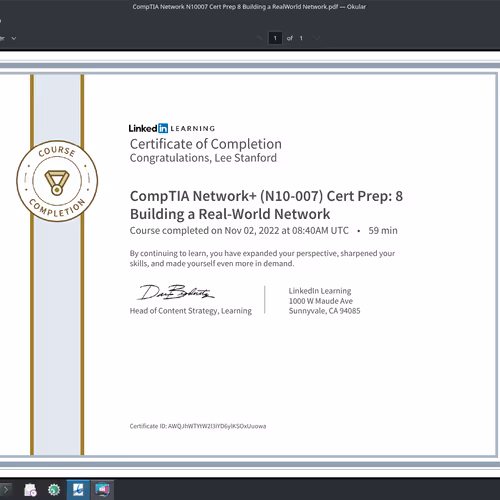The width and height of the screenshot is (500, 500).
Task: Click the Certificate ID line at the bottom
Action: point(198,426)
